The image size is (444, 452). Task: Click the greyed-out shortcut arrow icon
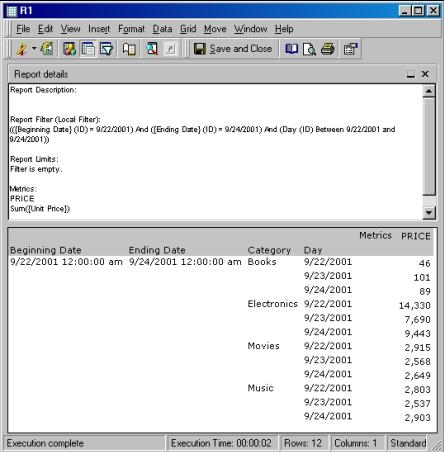click(x=171, y=49)
